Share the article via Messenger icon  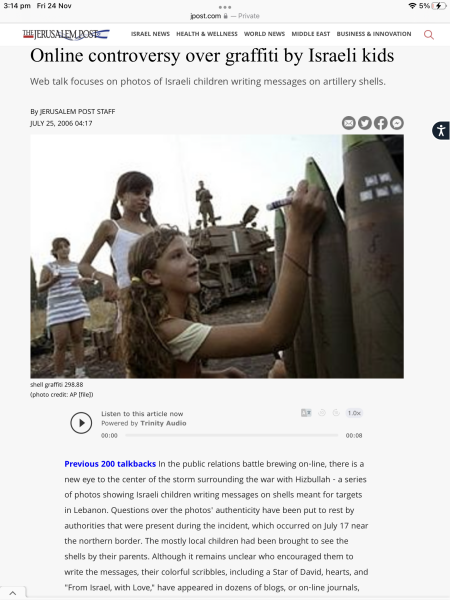pyautogui.click(x=397, y=123)
